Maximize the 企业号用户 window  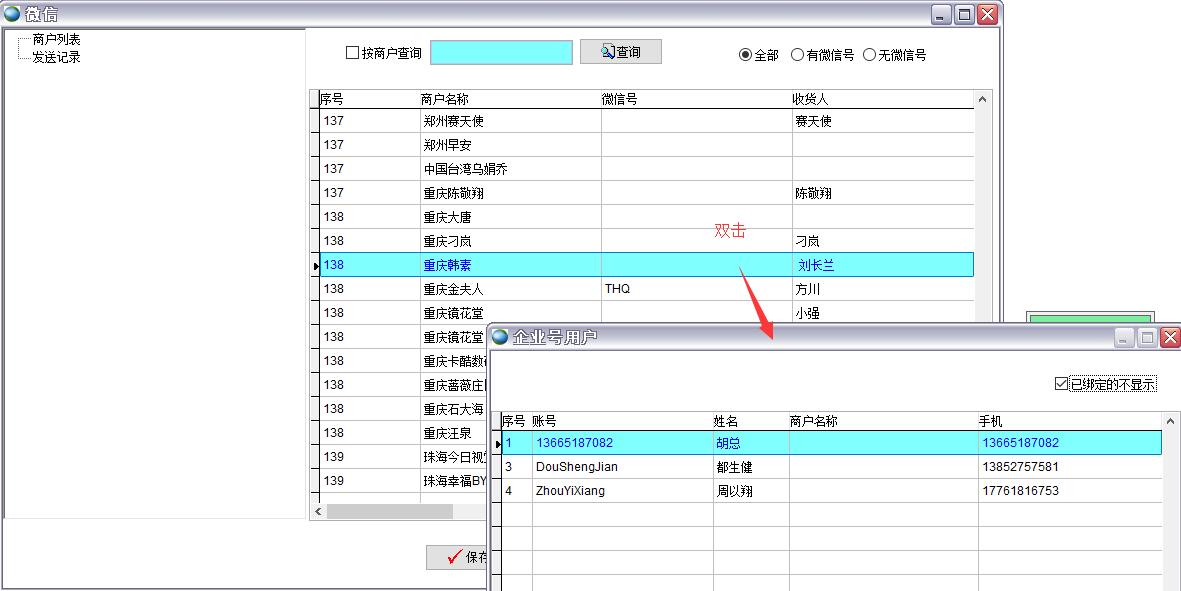1147,338
